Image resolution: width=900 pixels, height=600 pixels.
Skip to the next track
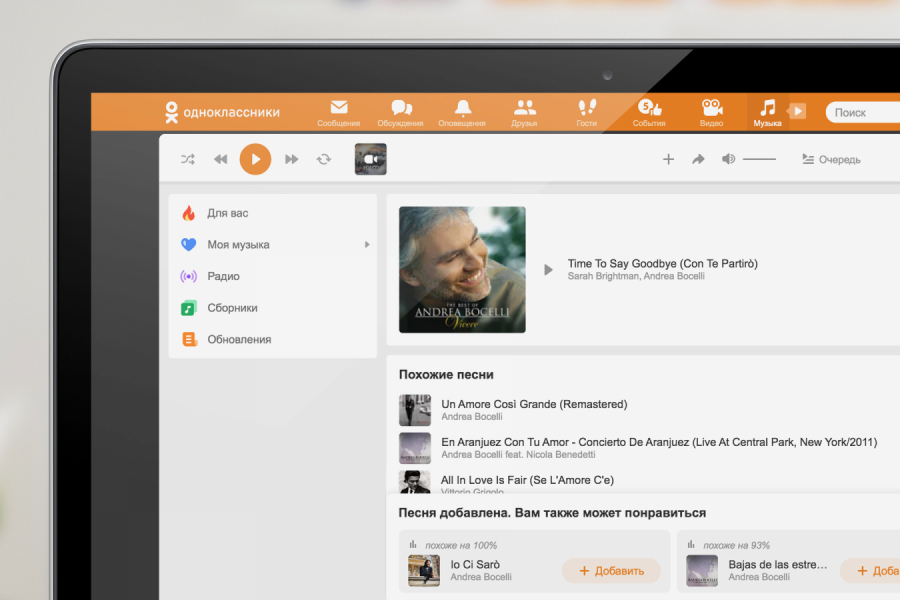(291, 159)
